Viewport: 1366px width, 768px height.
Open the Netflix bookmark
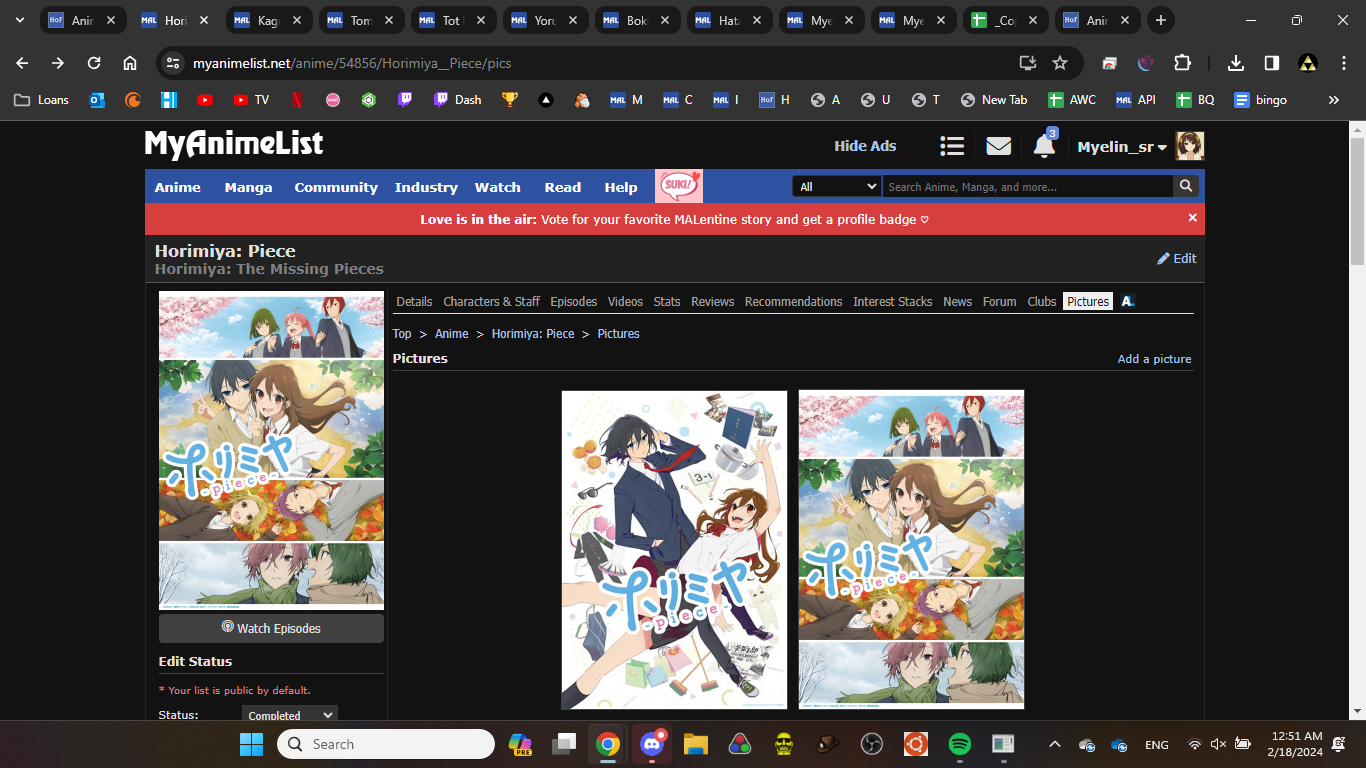coord(298,100)
